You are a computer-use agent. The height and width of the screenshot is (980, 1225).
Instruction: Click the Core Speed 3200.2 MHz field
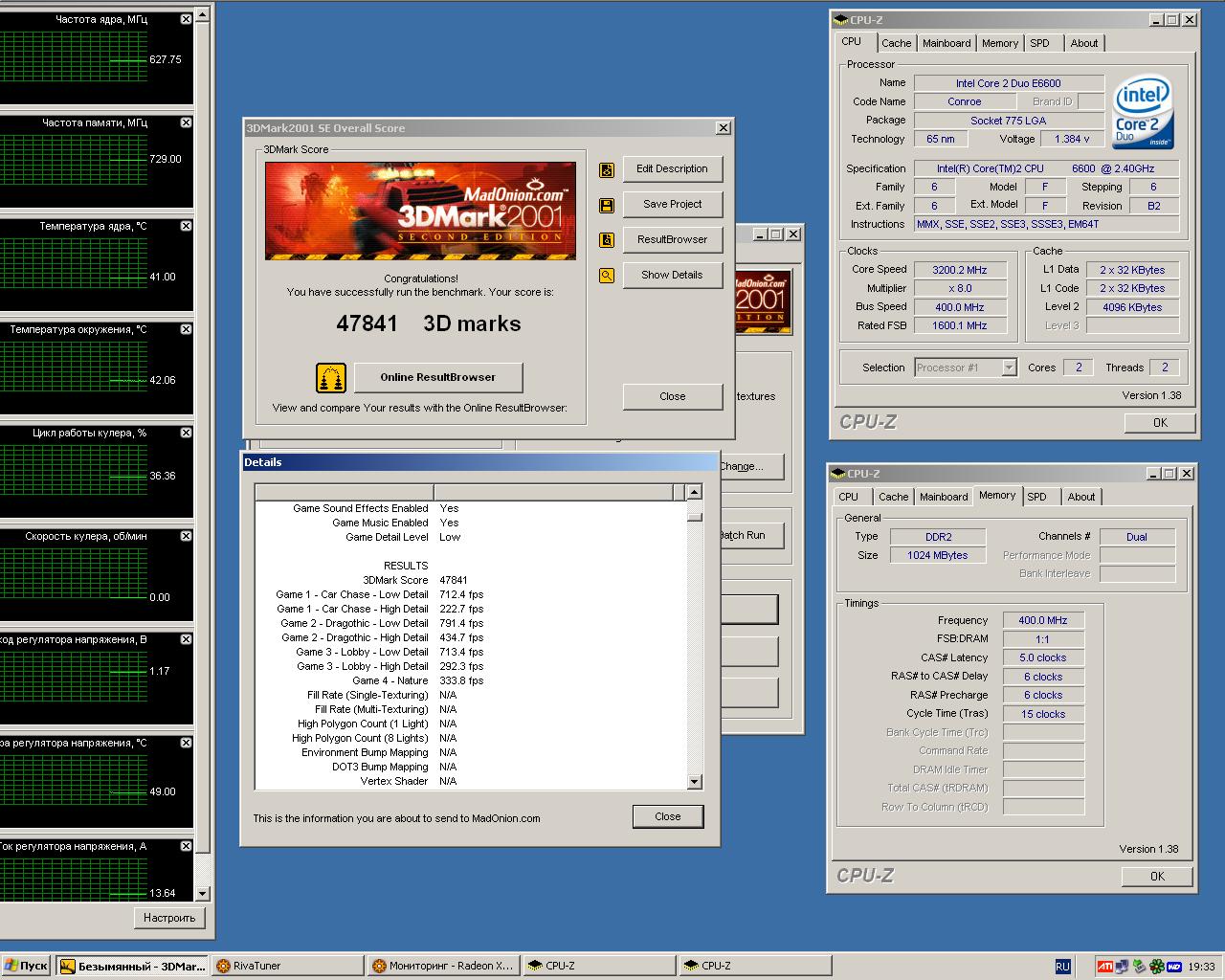(960, 270)
